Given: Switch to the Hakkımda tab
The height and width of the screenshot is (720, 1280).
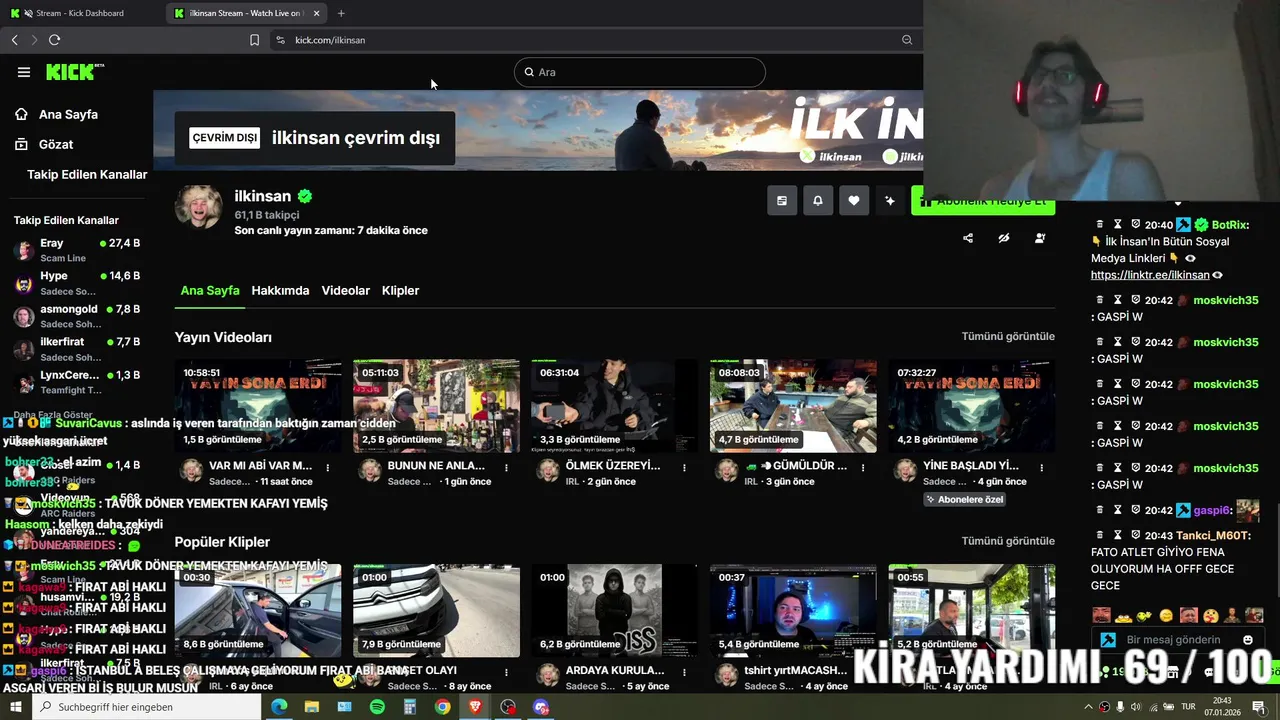Looking at the screenshot, I should click(x=280, y=290).
